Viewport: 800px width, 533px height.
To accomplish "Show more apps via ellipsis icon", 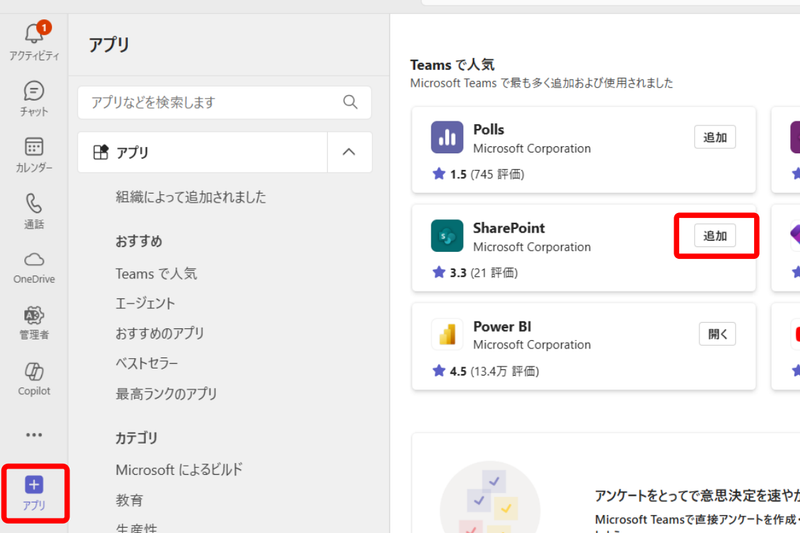I will [34, 435].
